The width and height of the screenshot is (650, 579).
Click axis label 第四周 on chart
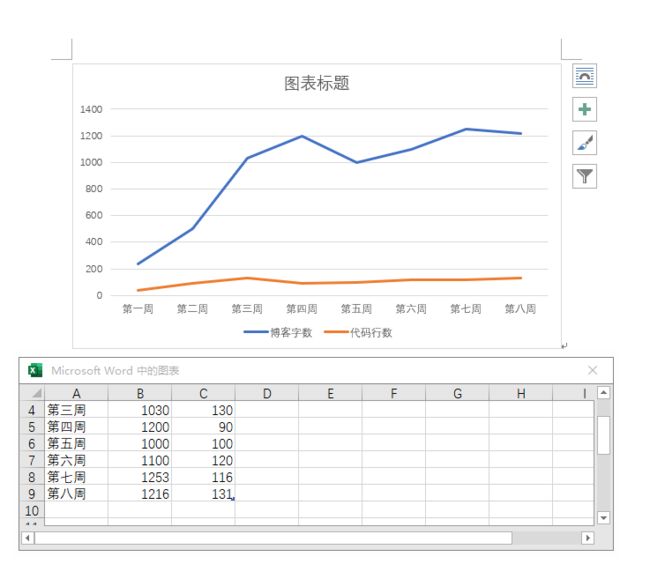click(x=302, y=309)
